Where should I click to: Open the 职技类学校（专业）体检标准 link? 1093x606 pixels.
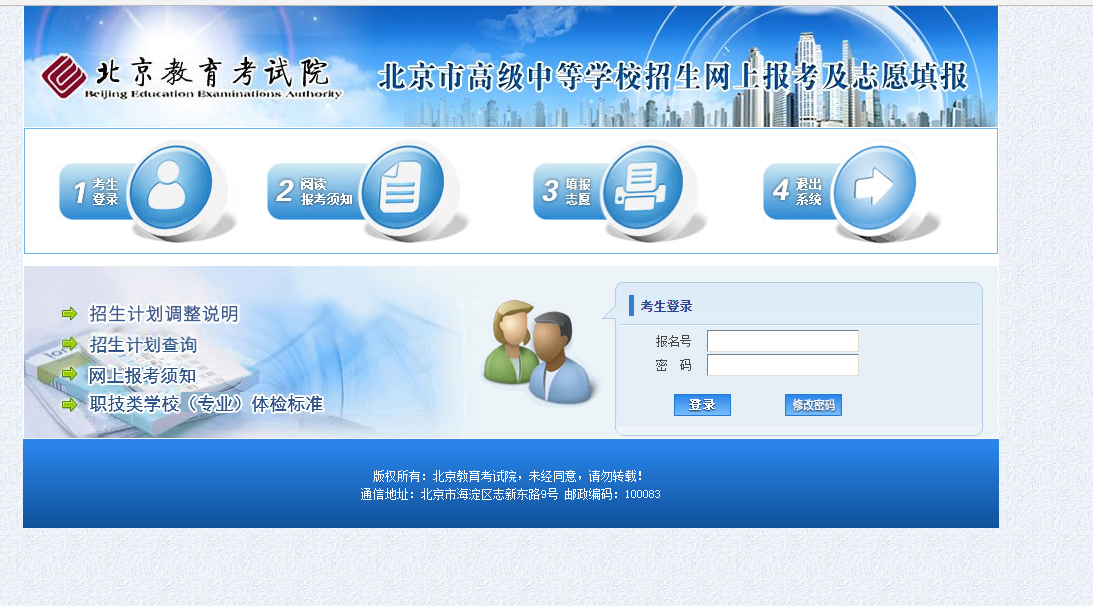coord(206,404)
